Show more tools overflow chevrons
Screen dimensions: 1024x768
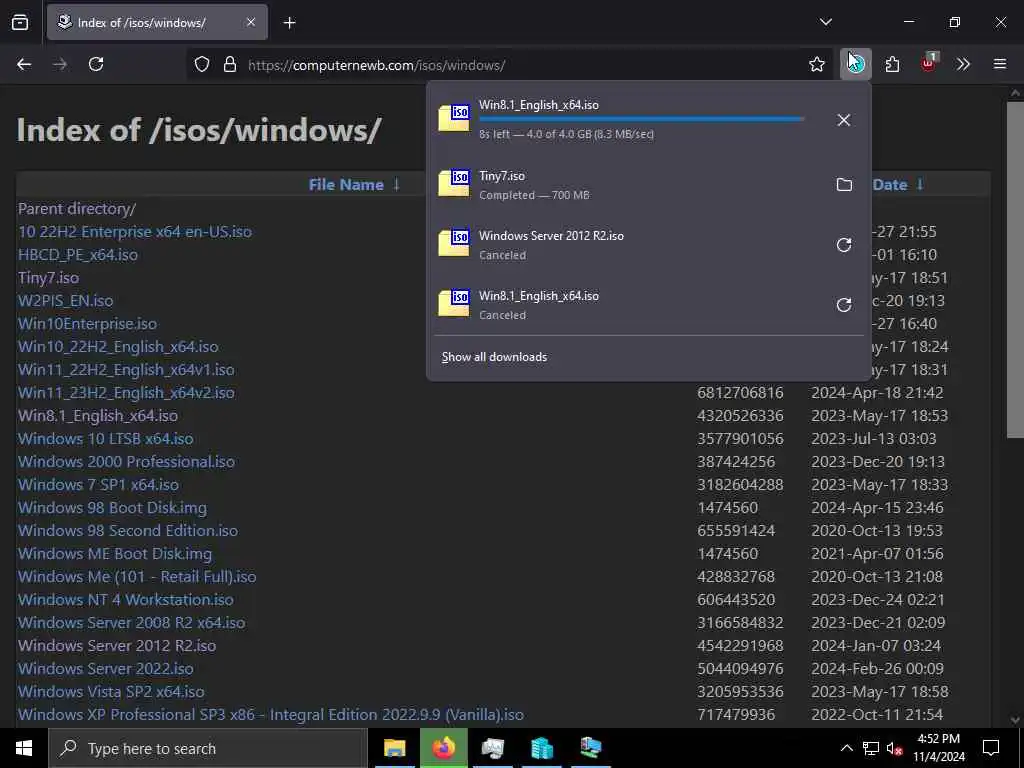(x=963, y=64)
